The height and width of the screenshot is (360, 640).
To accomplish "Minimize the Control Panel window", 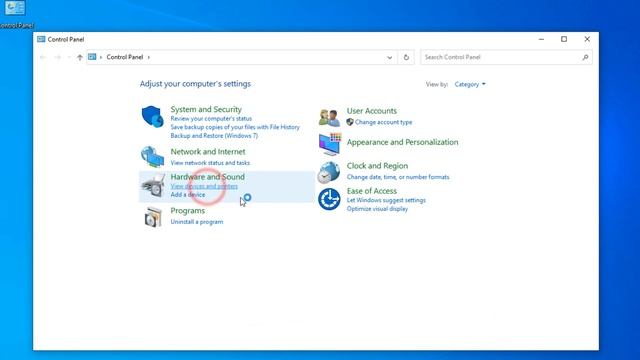I will coord(541,39).
